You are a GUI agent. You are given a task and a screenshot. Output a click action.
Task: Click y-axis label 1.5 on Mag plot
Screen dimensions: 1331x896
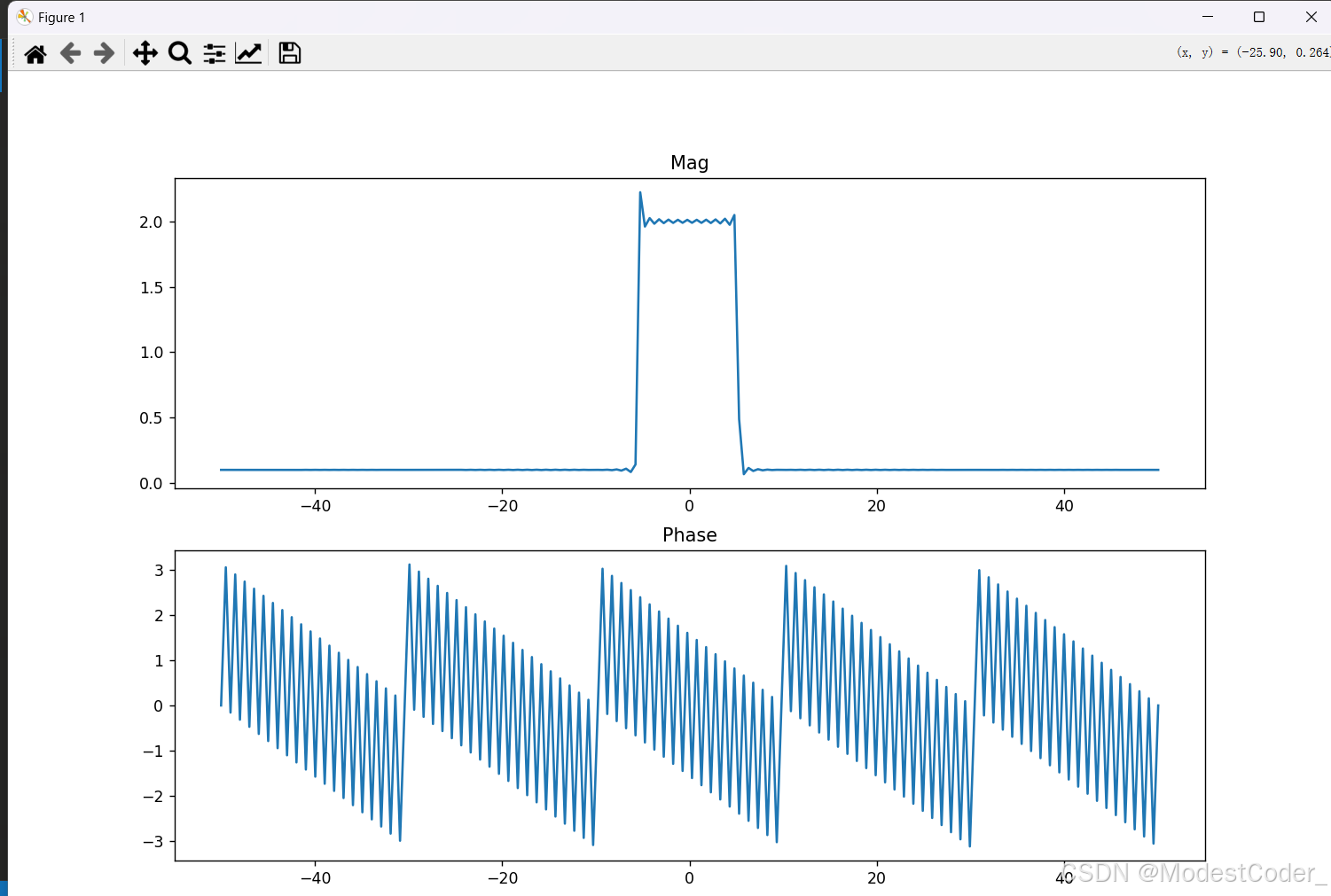point(151,288)
